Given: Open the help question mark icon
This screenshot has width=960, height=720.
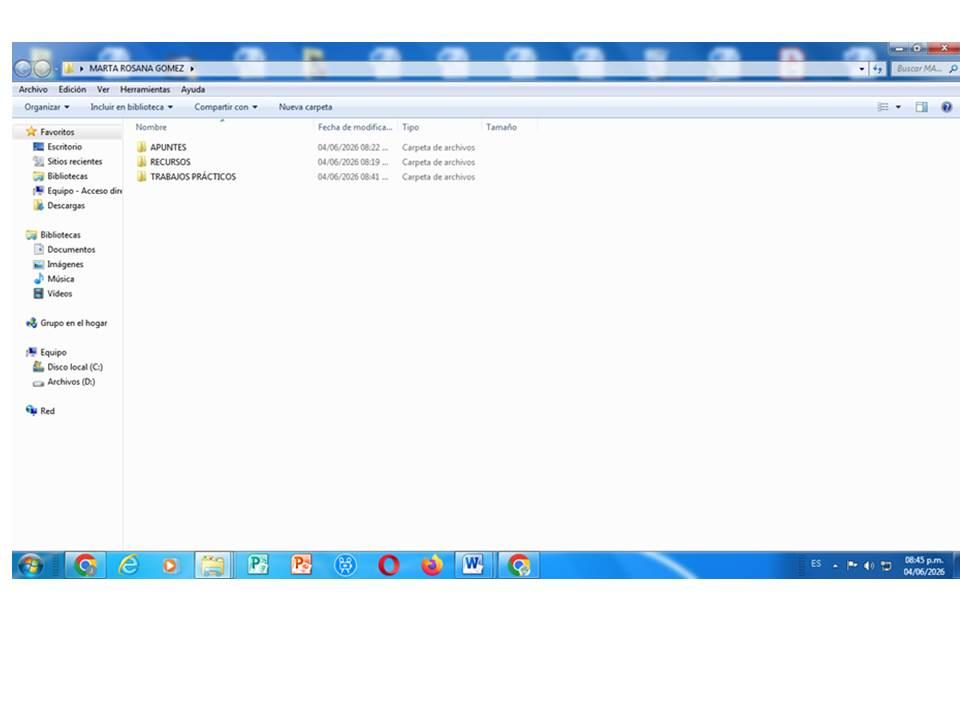Looking at the screenshot, I should point(946,107).
